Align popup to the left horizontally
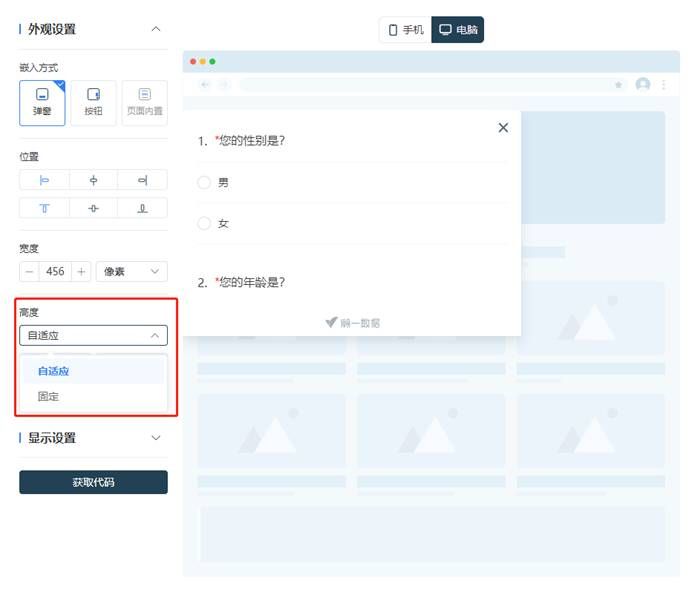 (x=44, y=180)
